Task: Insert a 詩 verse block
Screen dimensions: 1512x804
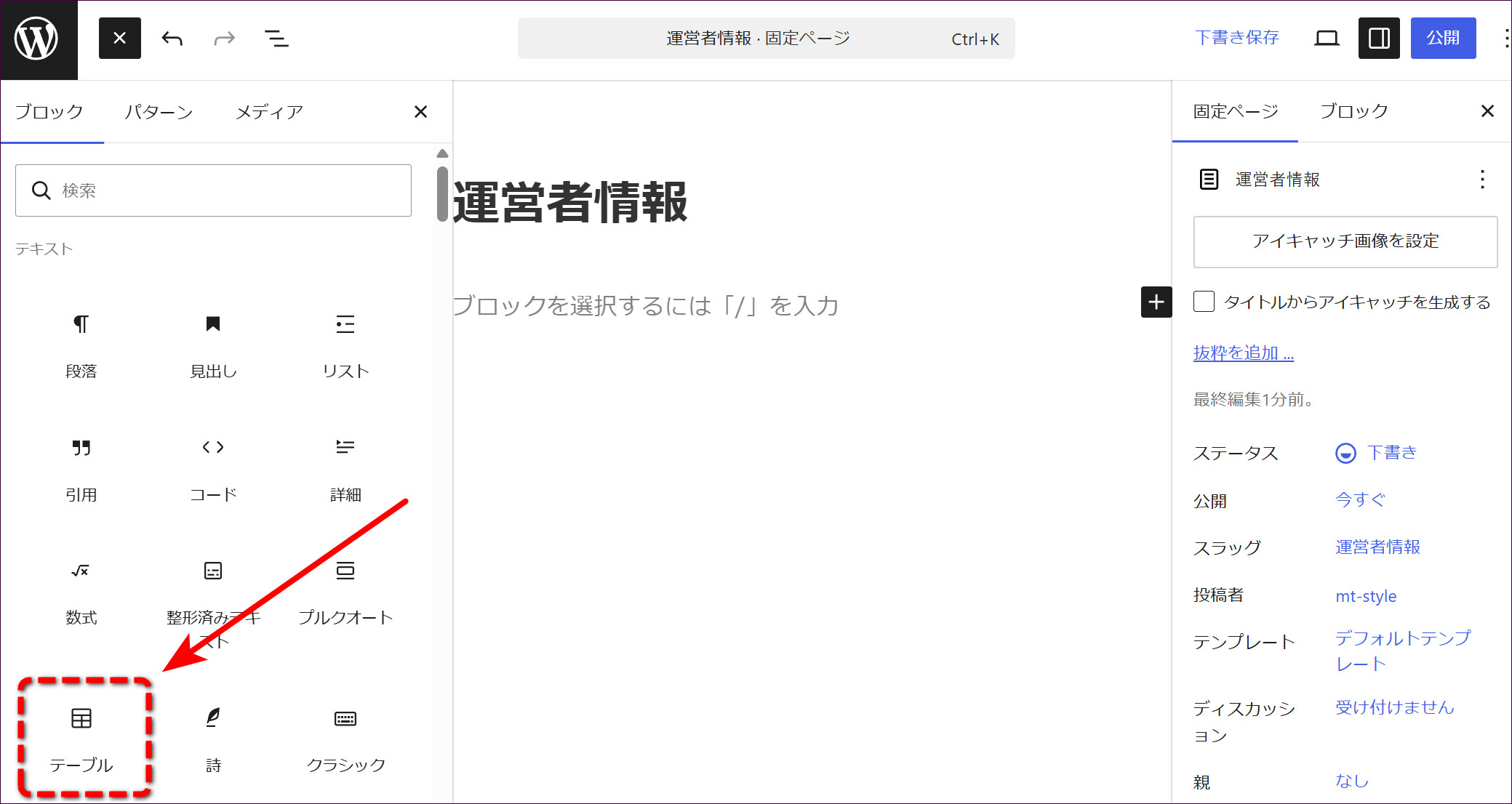Action: [213, 740]
